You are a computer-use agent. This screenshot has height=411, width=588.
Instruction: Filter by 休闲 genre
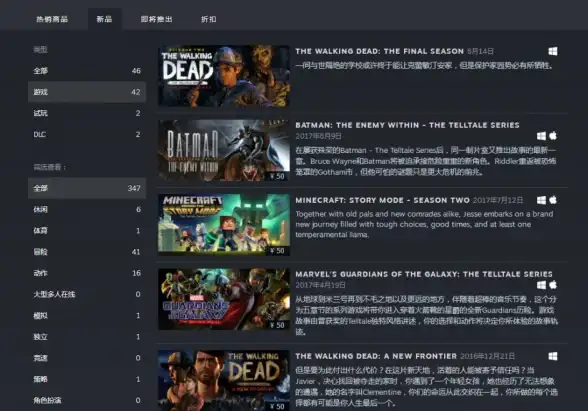[87, 209]
